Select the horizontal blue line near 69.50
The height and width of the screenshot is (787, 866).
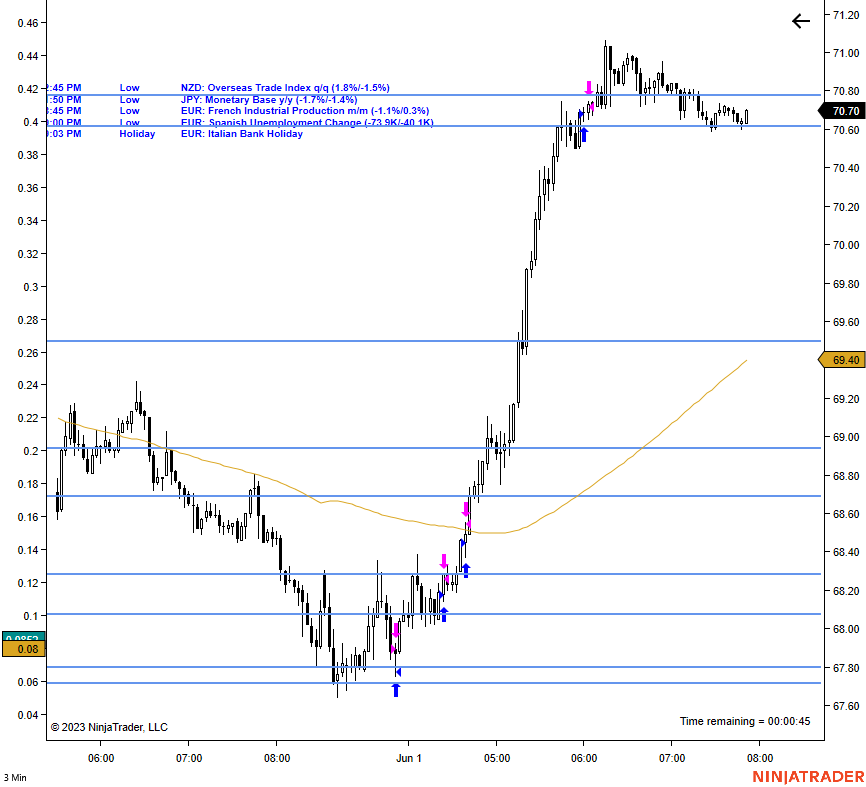click(x=434, y=341)
